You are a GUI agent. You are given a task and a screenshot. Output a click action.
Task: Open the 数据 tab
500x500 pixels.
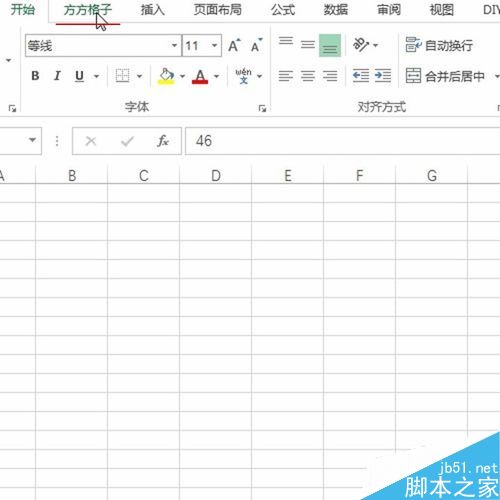click(336, 10)
